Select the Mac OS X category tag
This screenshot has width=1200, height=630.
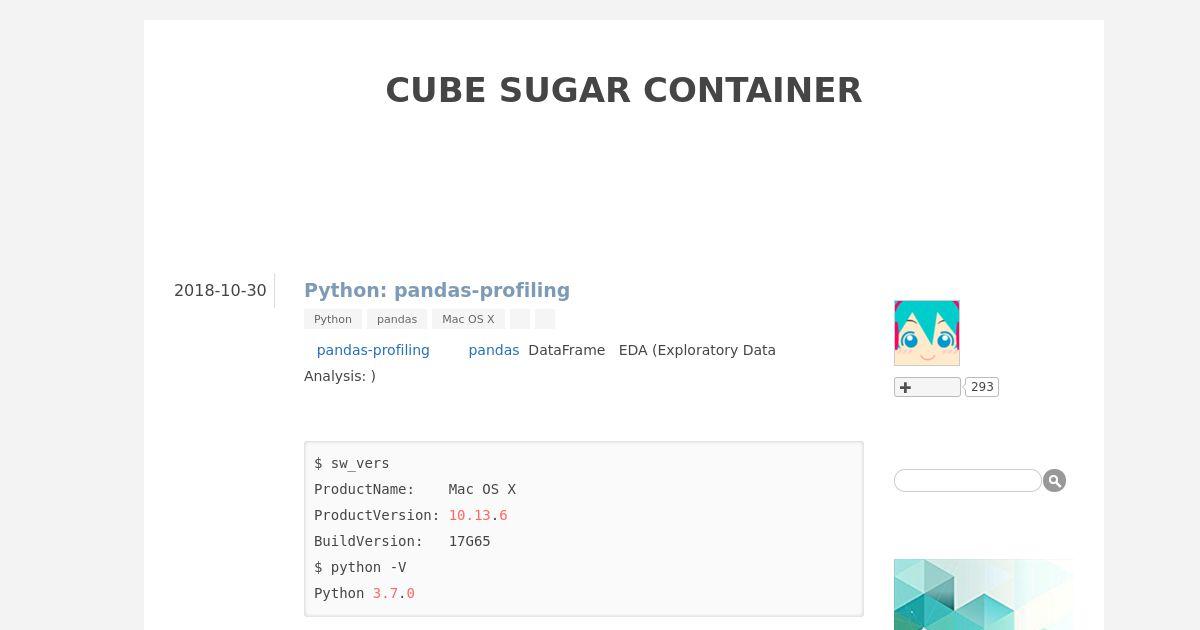pos(468,319)
